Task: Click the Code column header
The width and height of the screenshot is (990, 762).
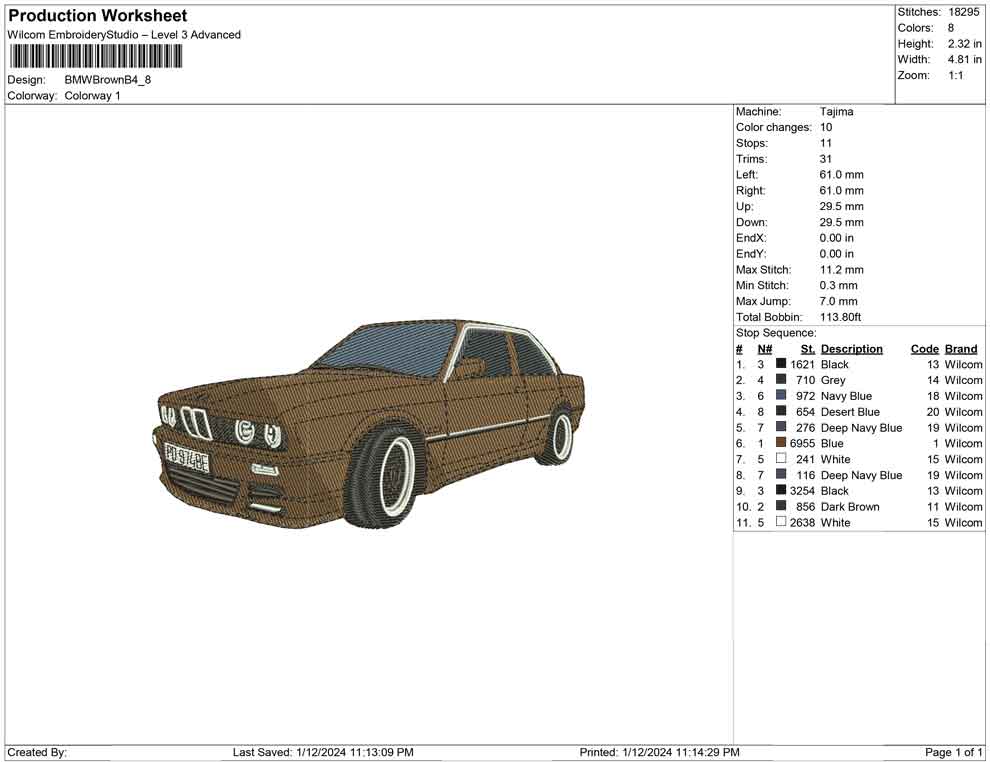Action: 925,349
